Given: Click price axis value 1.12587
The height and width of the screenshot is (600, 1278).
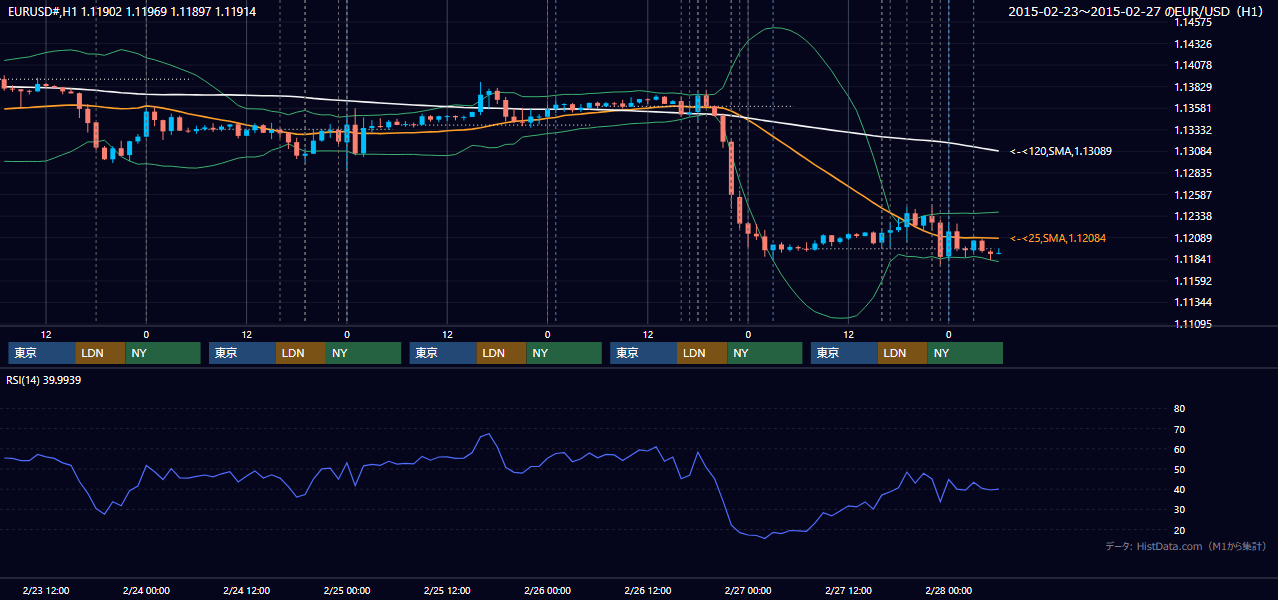Looking at the screenshot, I should click(x=1192, y=195).
